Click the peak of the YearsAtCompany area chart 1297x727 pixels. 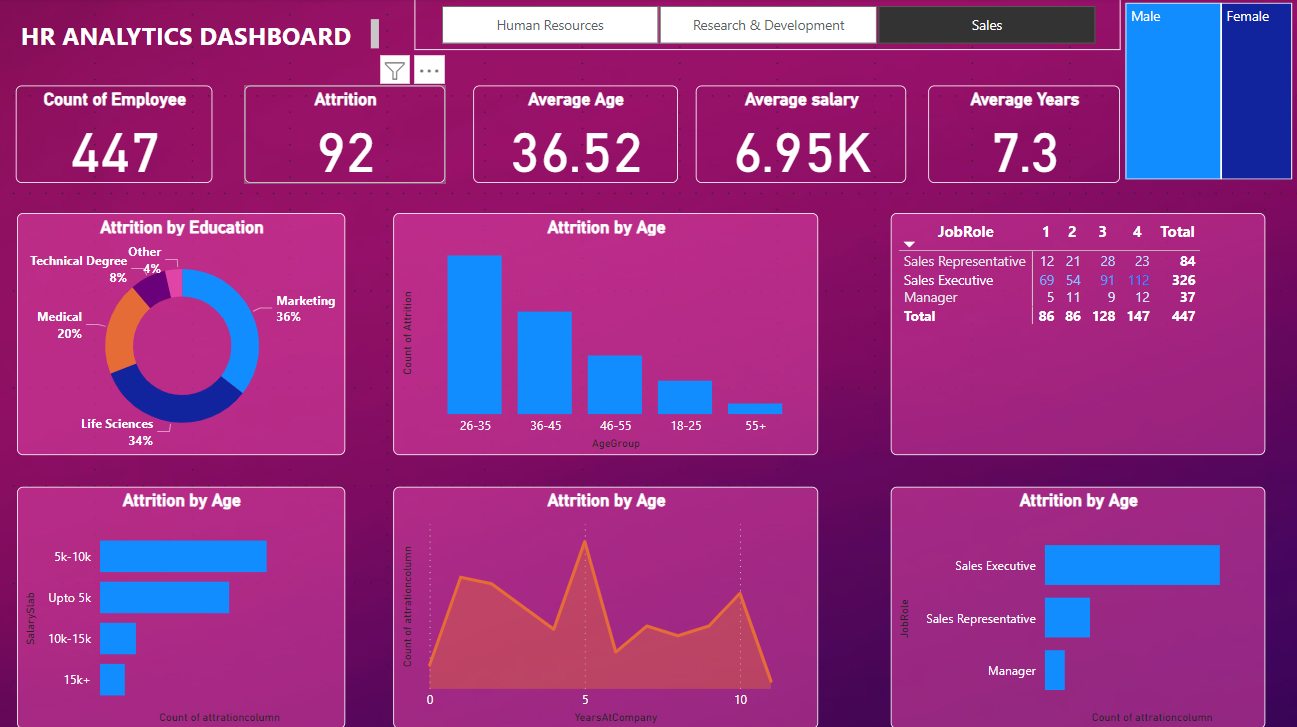point(586,542)
